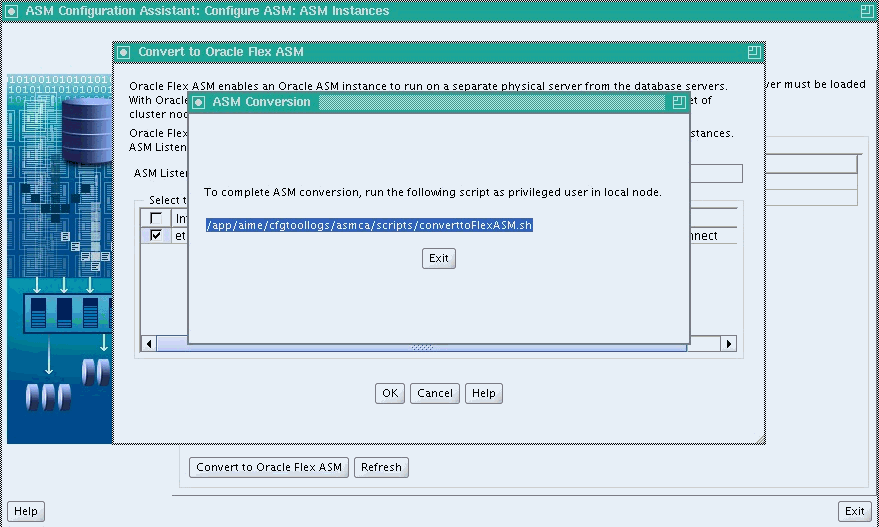Click the Refresh button
The height and width of the screenshot is (527, 879).
coord(381,467)
